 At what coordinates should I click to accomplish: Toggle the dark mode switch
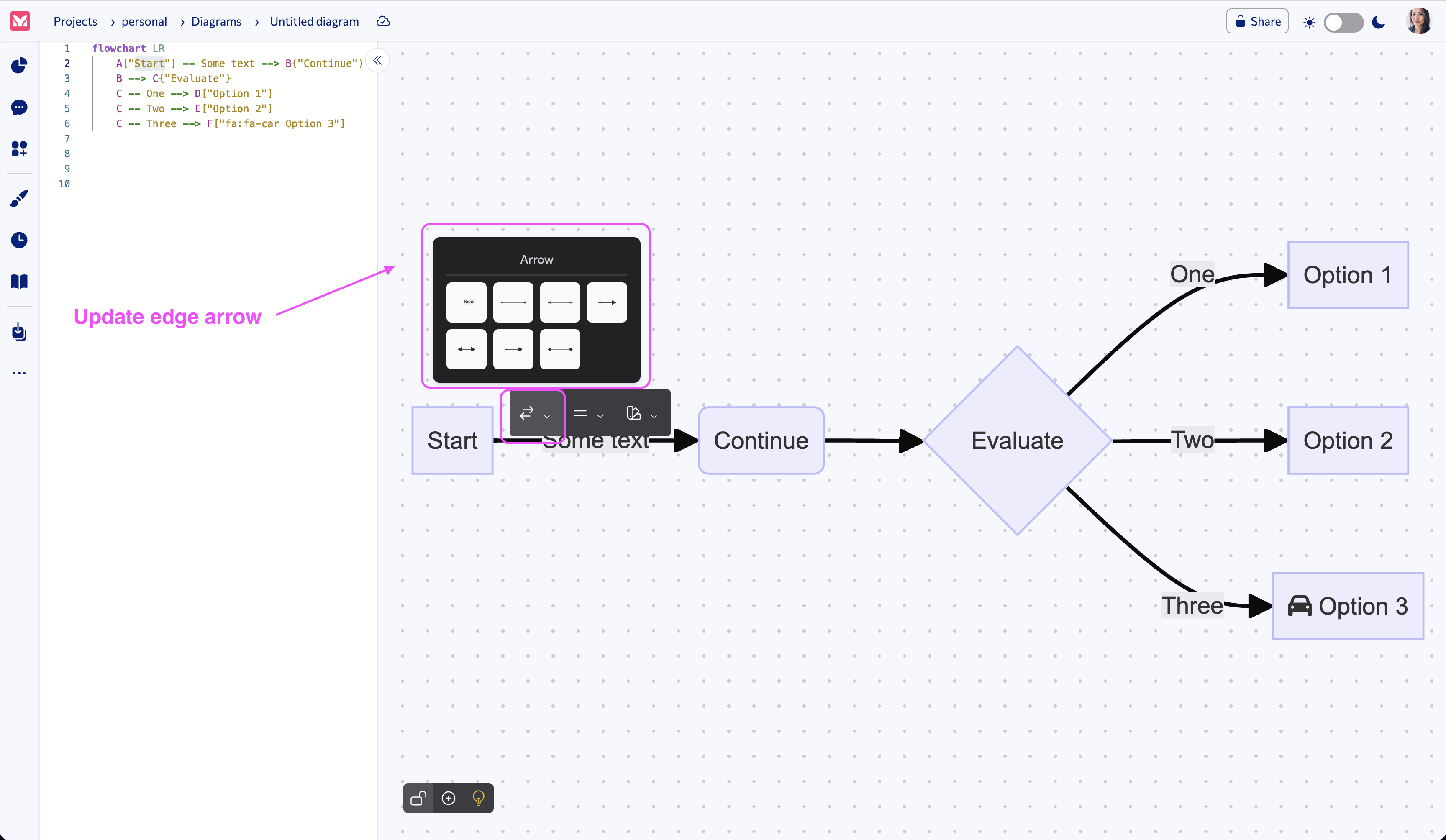coord(1344,22)
